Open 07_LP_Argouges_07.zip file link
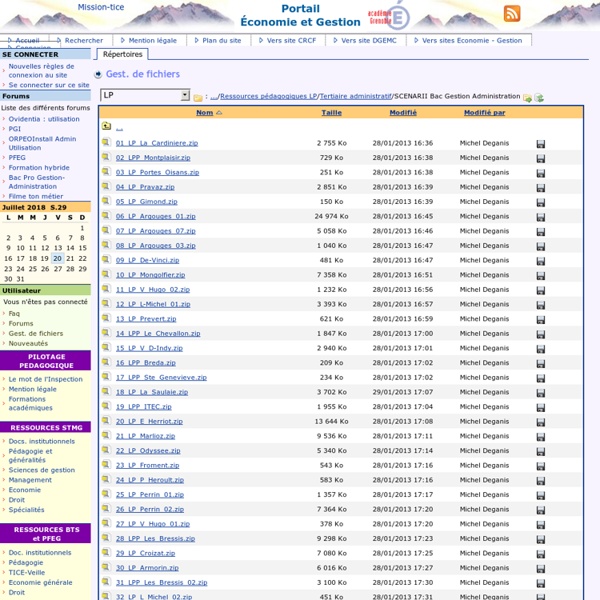This screenshot has height=600, width=600. pyautogui.click(x=156, y=231)
